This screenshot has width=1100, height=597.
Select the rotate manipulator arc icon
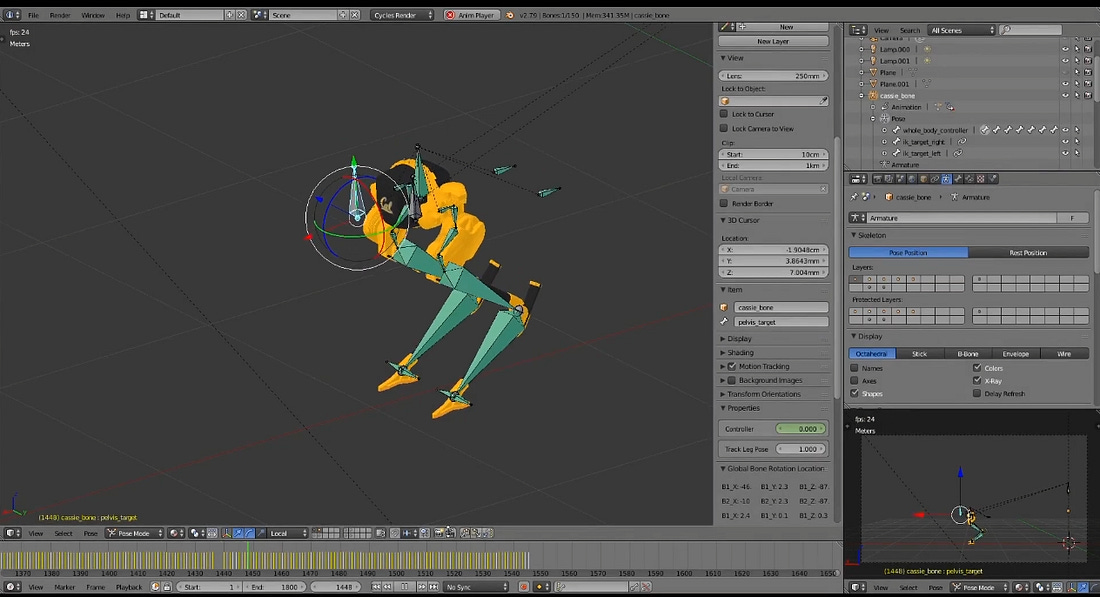249,533
